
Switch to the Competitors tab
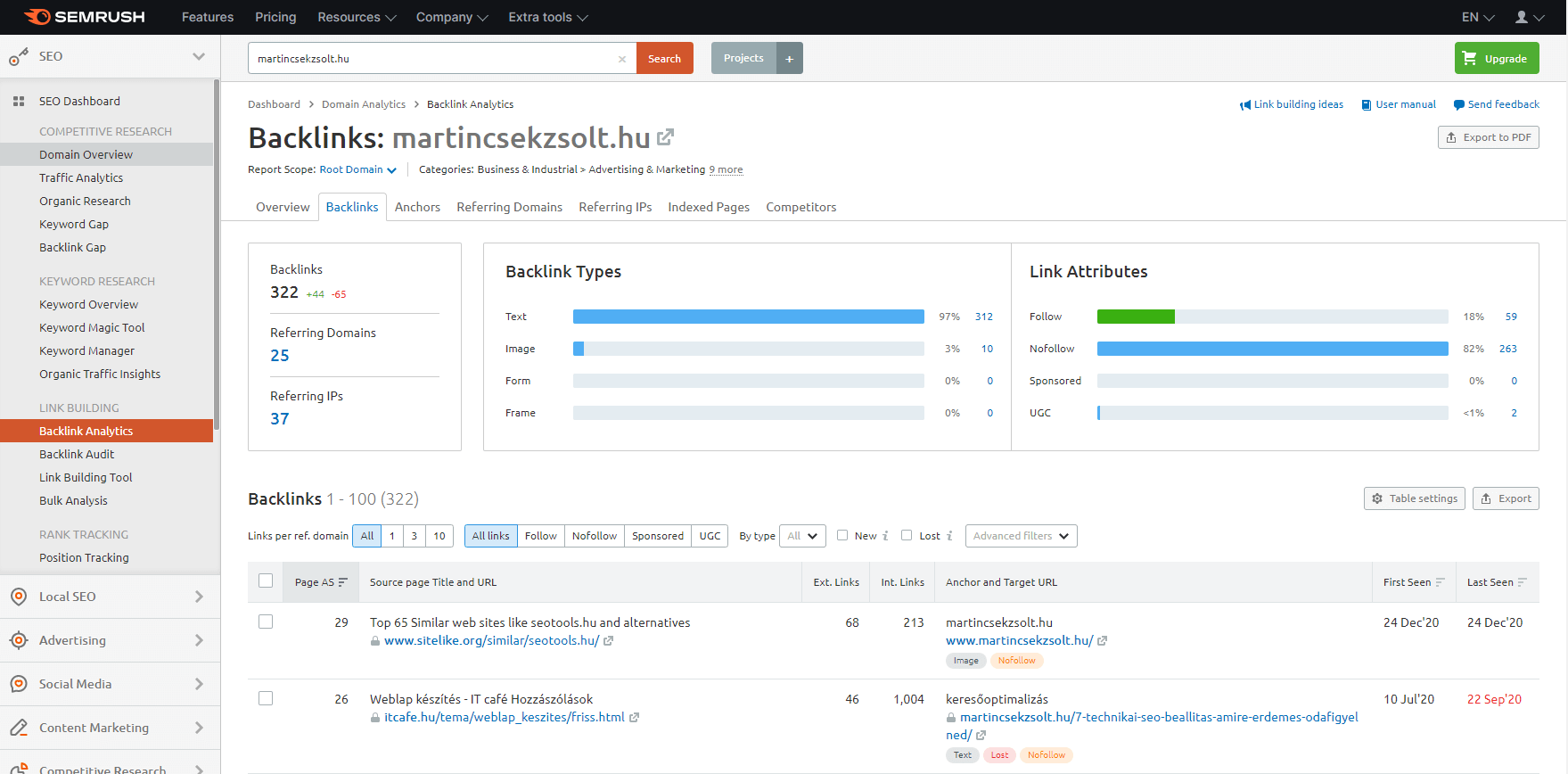800,207
